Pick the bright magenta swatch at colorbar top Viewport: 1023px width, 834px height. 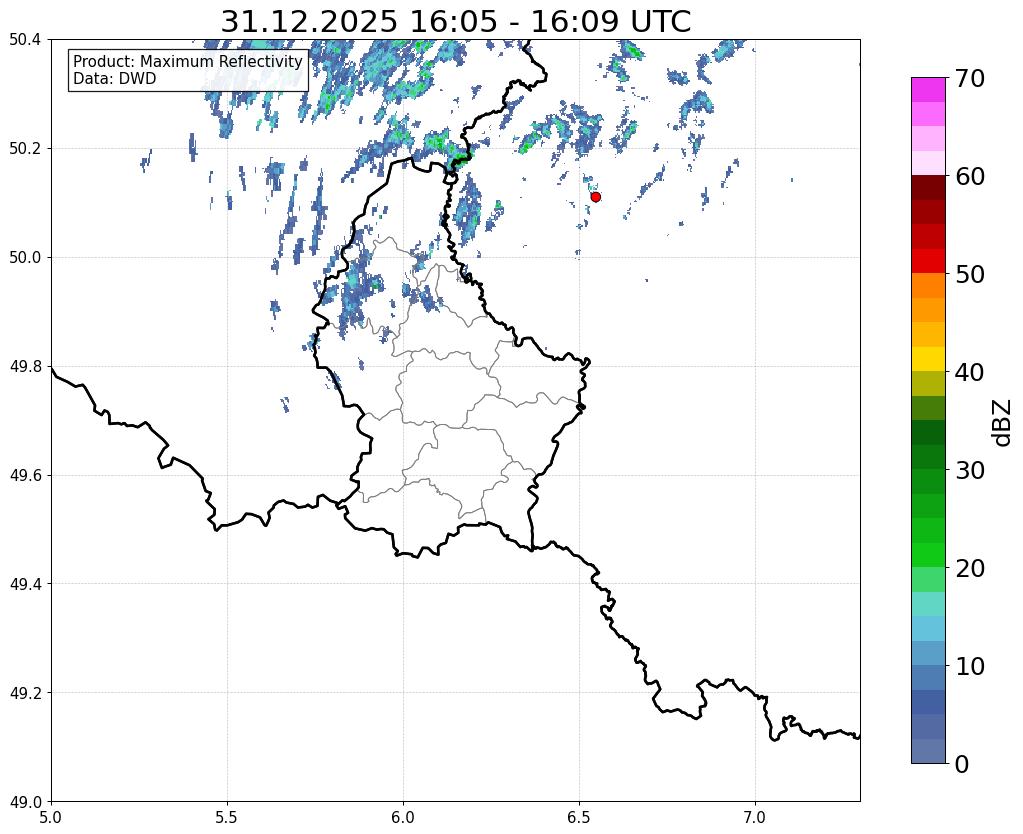pos(928,90)
